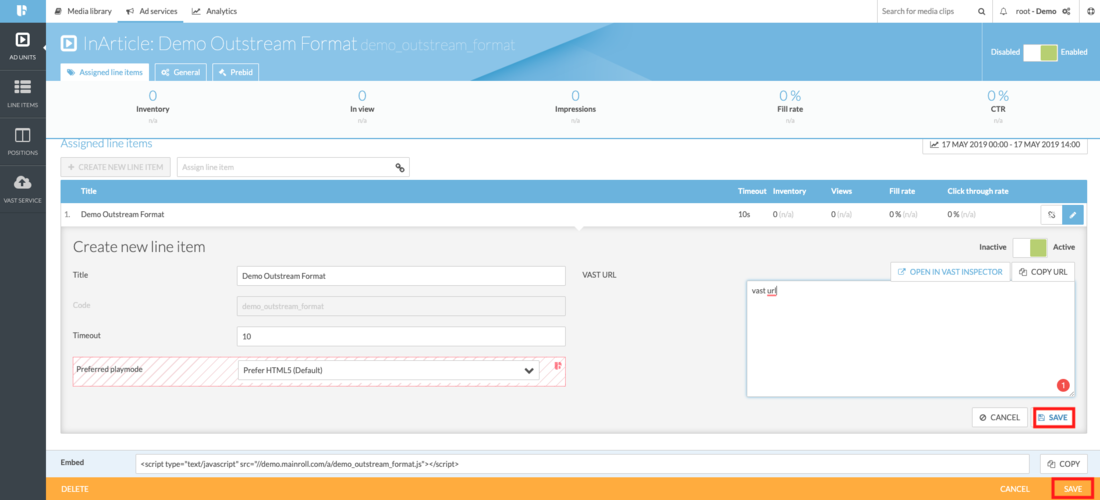Click the Title column header
The width and height of the screenshot is (1100, 500).
[89, 191]
